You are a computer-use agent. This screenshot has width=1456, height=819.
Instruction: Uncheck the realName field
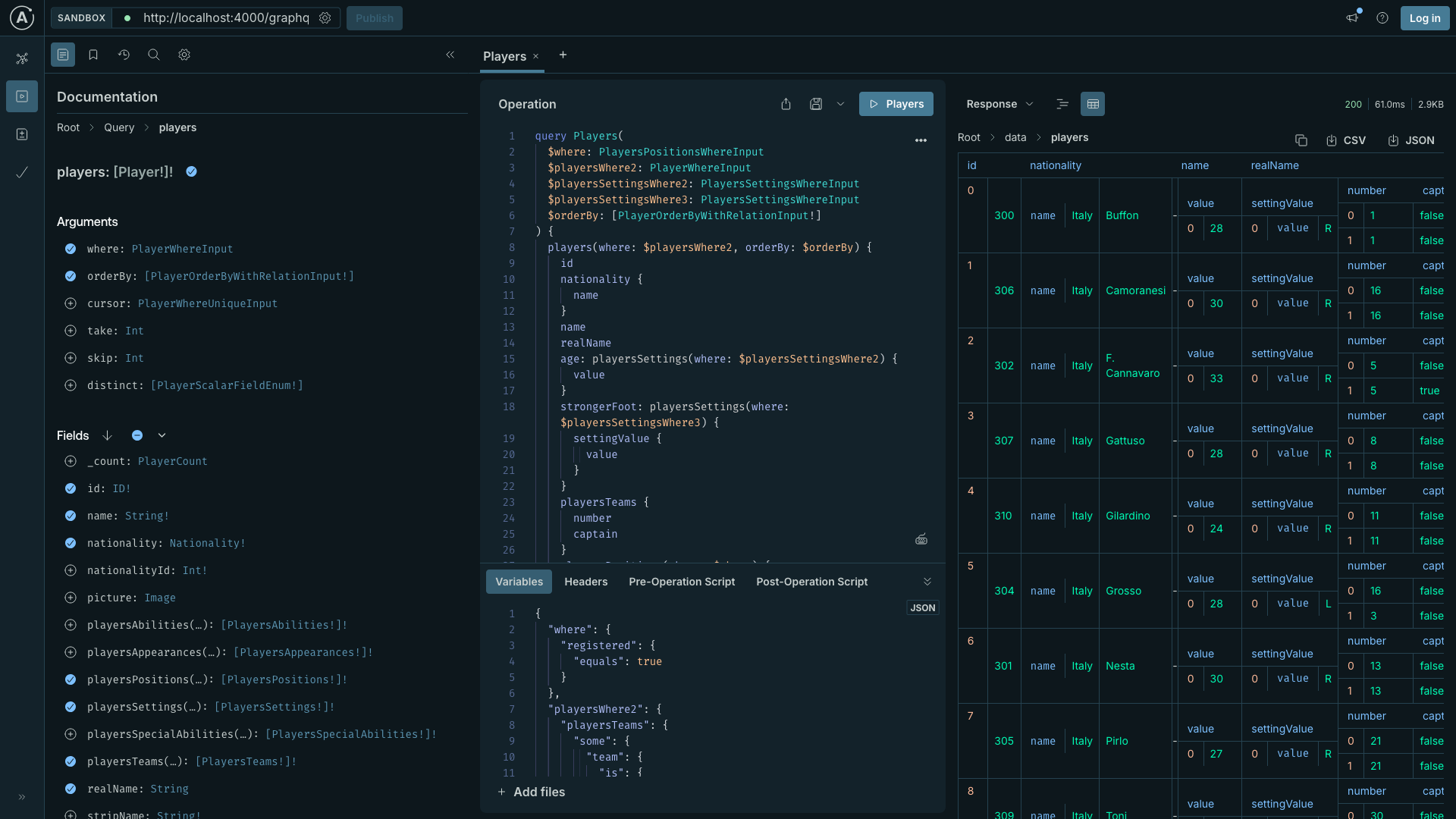coord(71,789)
